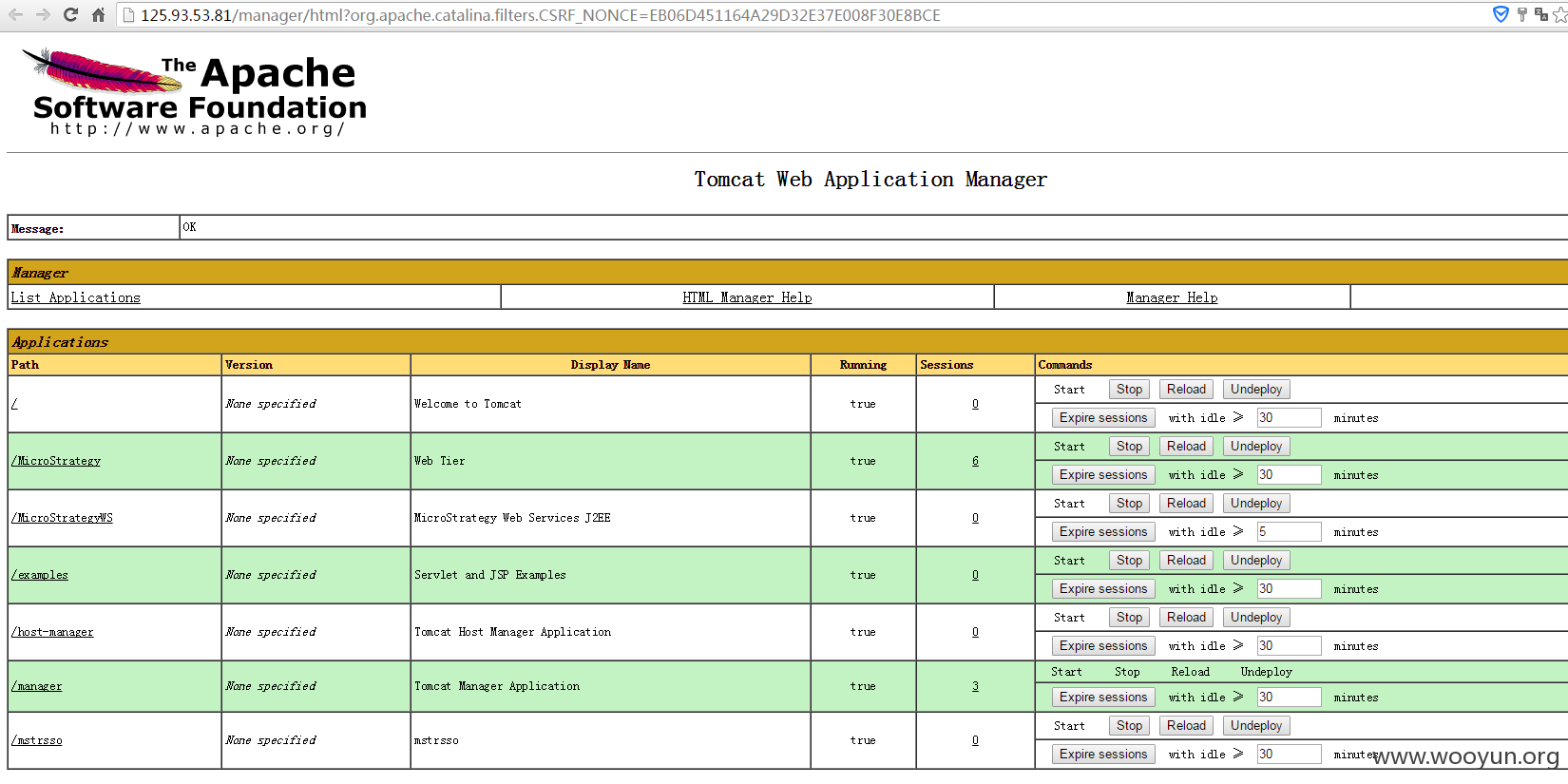Select 'Welcome to Tomcat' display name text

(468, 404)
